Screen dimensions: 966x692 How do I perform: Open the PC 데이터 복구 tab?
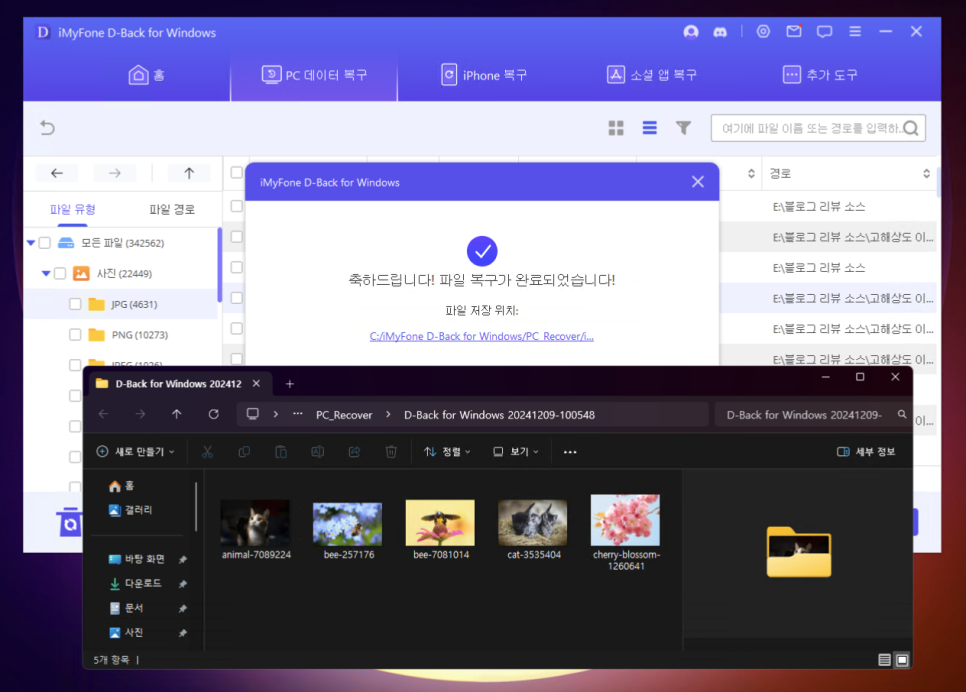point(314,75)
